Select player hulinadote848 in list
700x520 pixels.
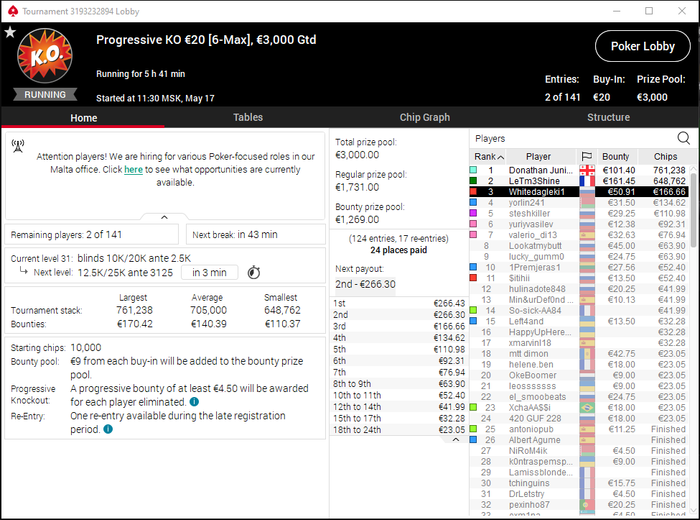click(579, 289)
